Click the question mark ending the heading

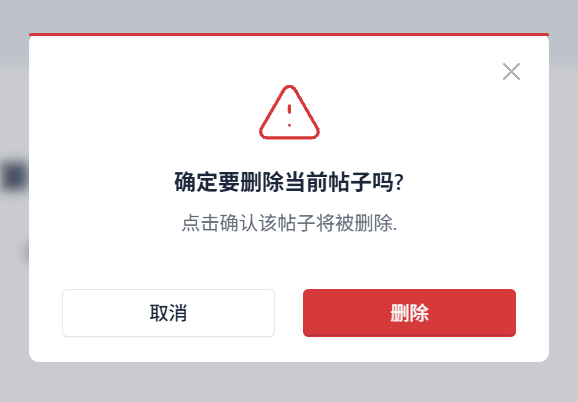click(x=398, y=182)
